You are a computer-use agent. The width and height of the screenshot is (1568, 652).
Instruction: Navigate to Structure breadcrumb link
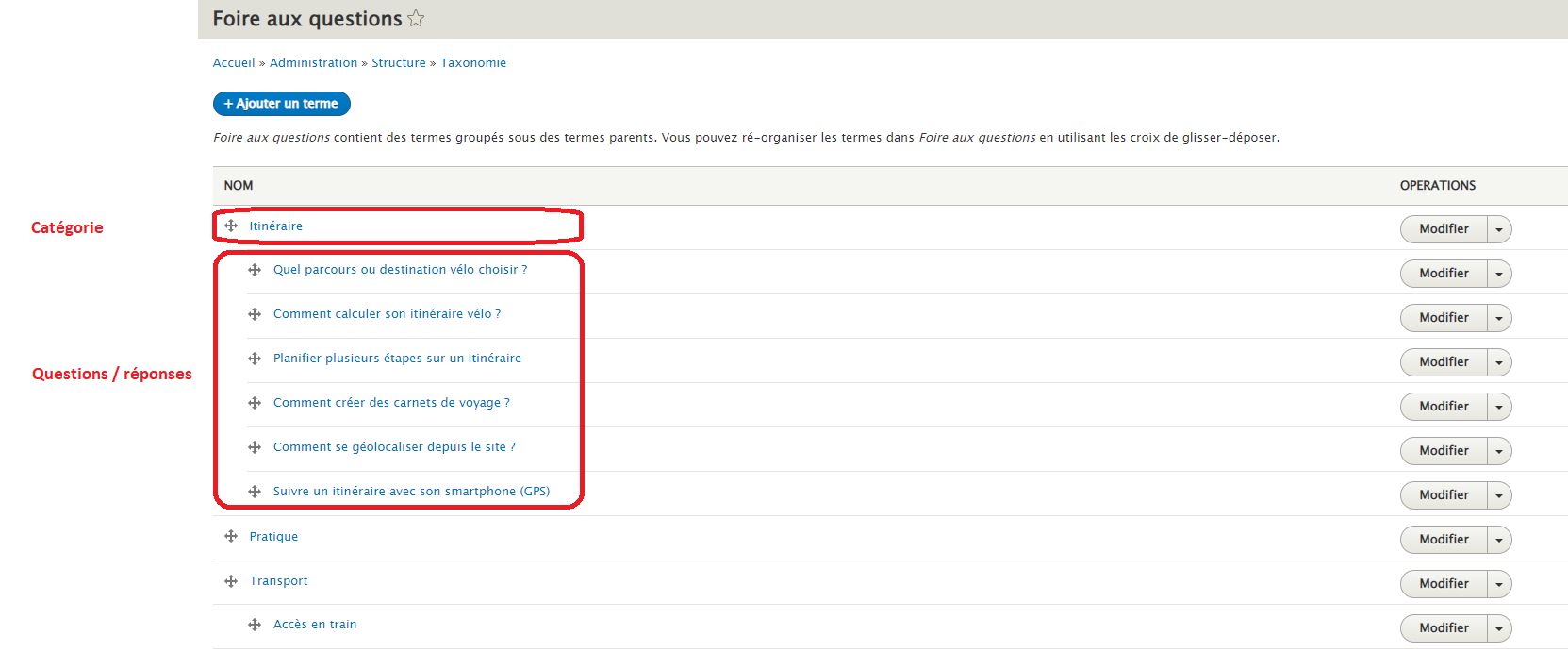(x=399, y=63)
